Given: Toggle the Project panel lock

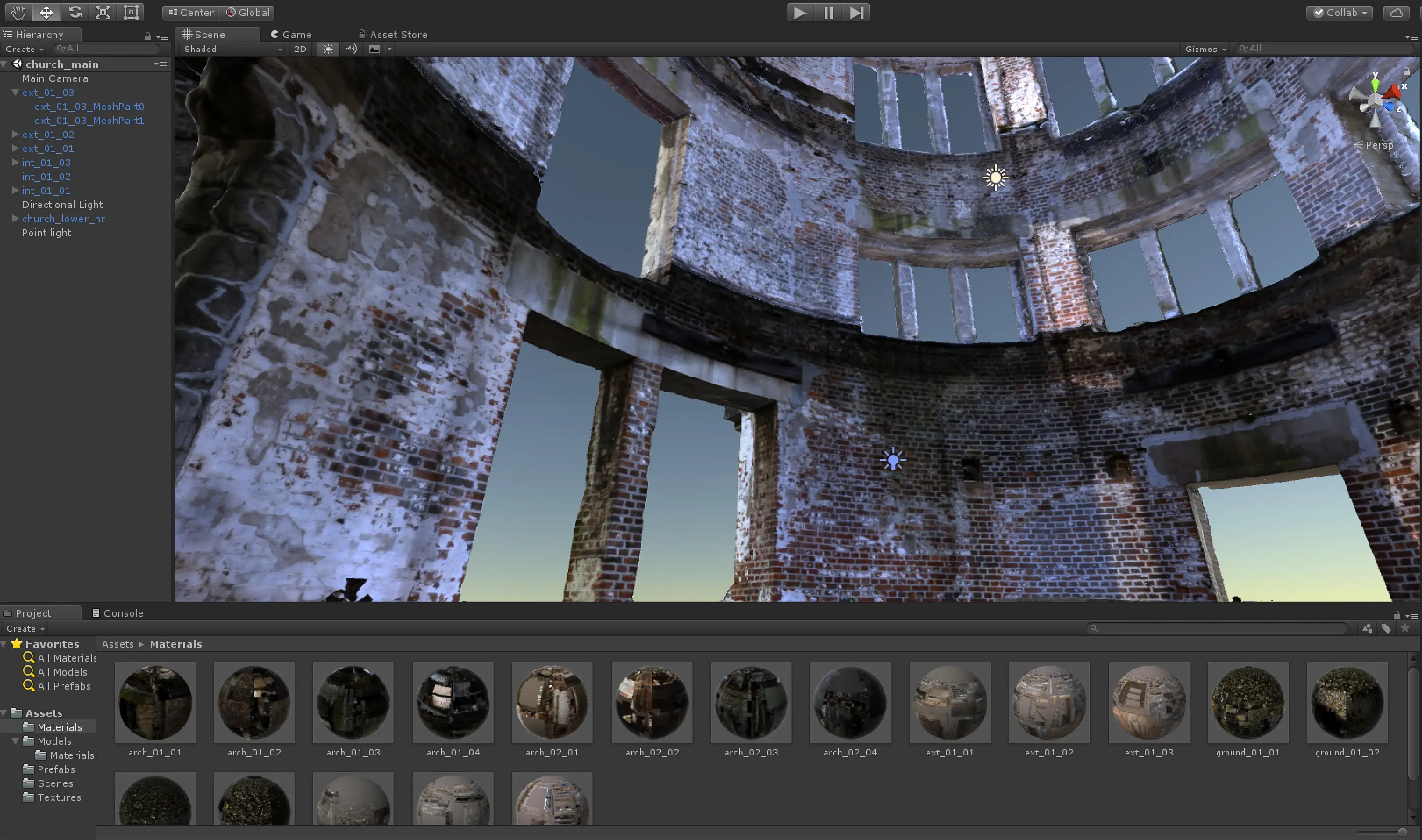Looking at the screenshot, I should pos(1397,615).
